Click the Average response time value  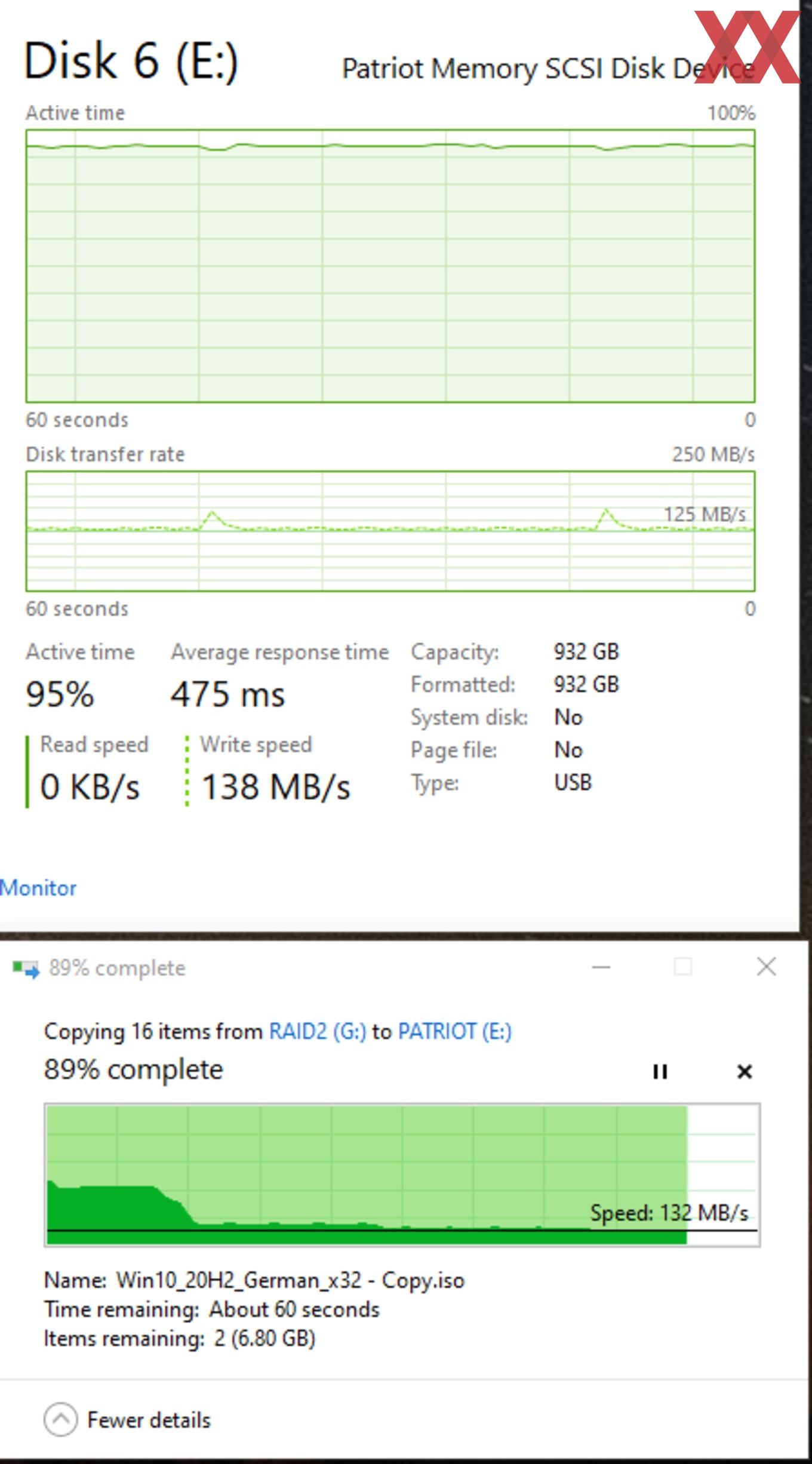[227, 694]
